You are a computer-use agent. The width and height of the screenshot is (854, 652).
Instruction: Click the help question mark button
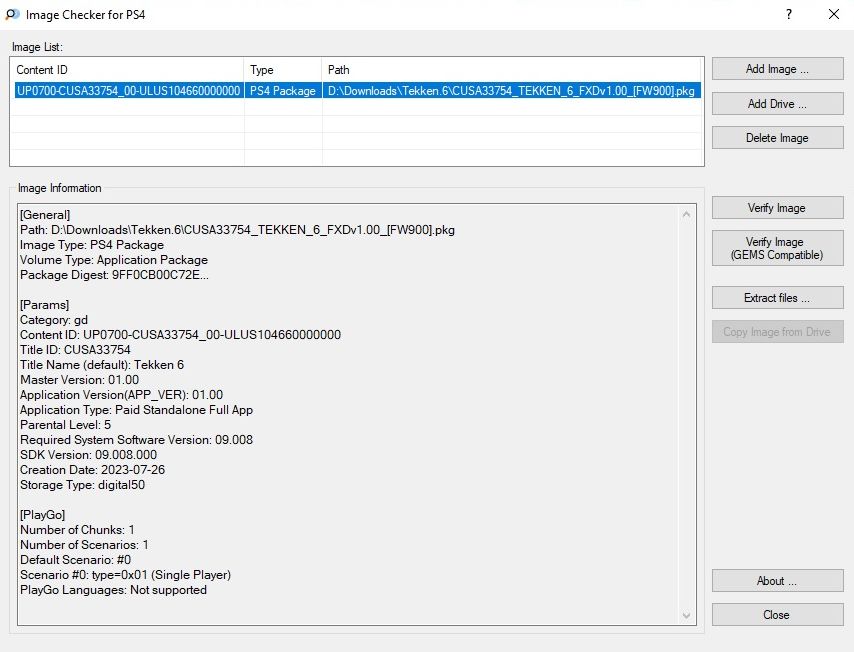point(789,14)
